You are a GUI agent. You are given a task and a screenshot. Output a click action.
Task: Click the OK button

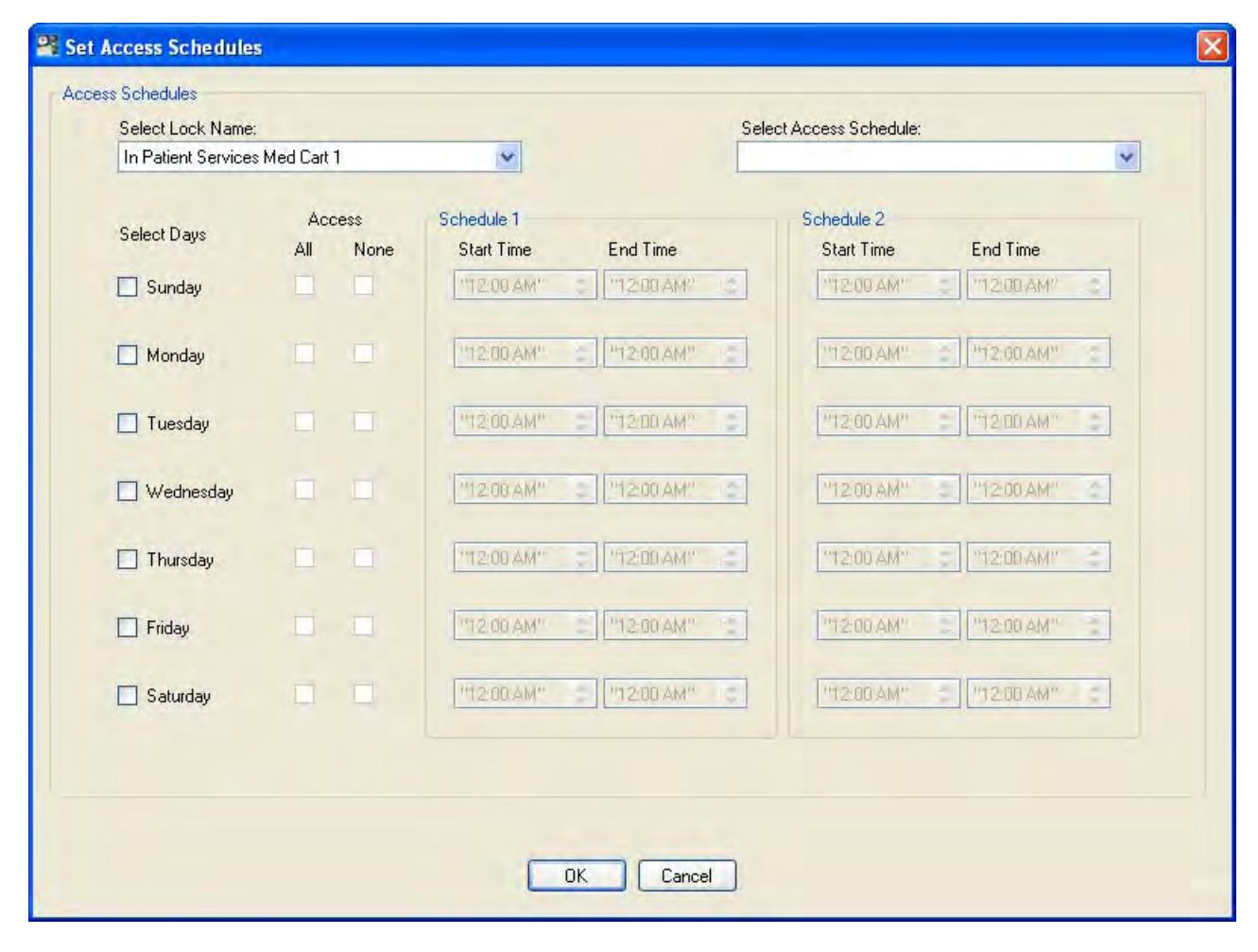(x=577, y=875)
